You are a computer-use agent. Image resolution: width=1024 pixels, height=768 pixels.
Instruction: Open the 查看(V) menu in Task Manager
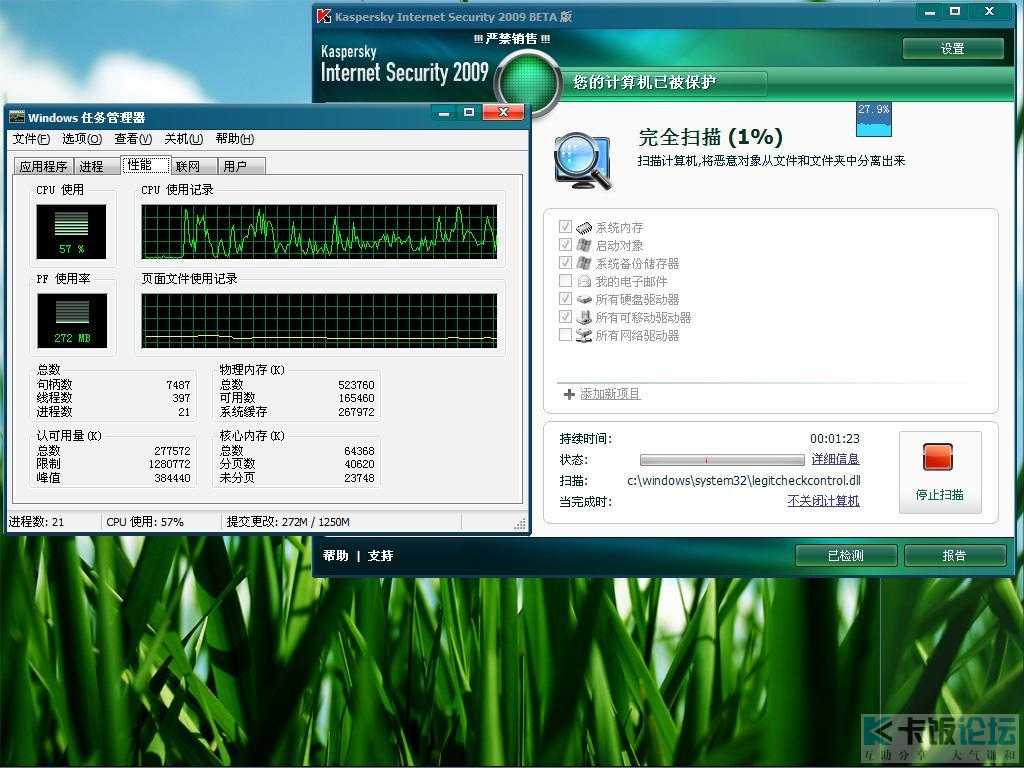click(x=133, y=138)
